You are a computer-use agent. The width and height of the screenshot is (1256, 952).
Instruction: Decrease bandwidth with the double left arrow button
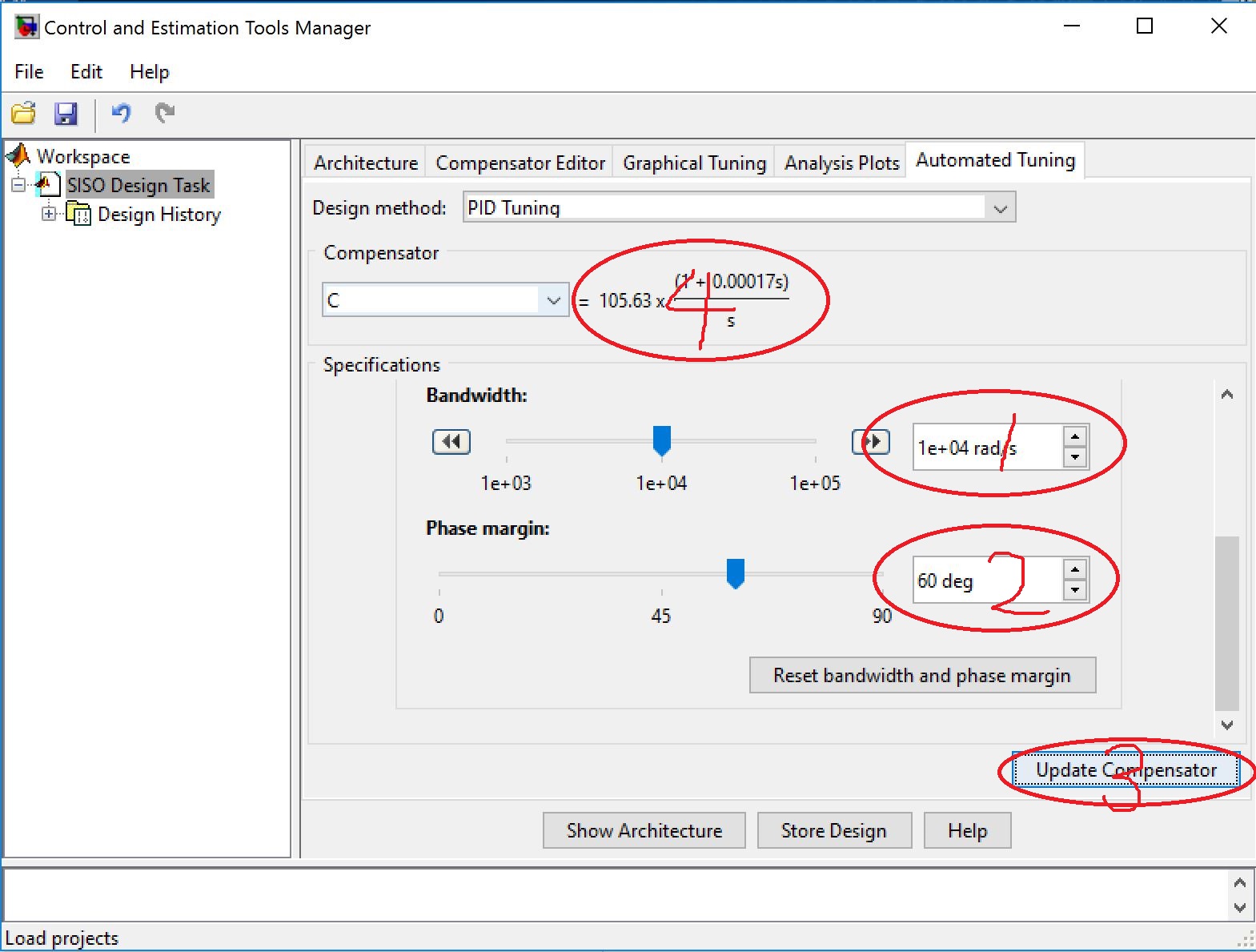tap(451, 441)
